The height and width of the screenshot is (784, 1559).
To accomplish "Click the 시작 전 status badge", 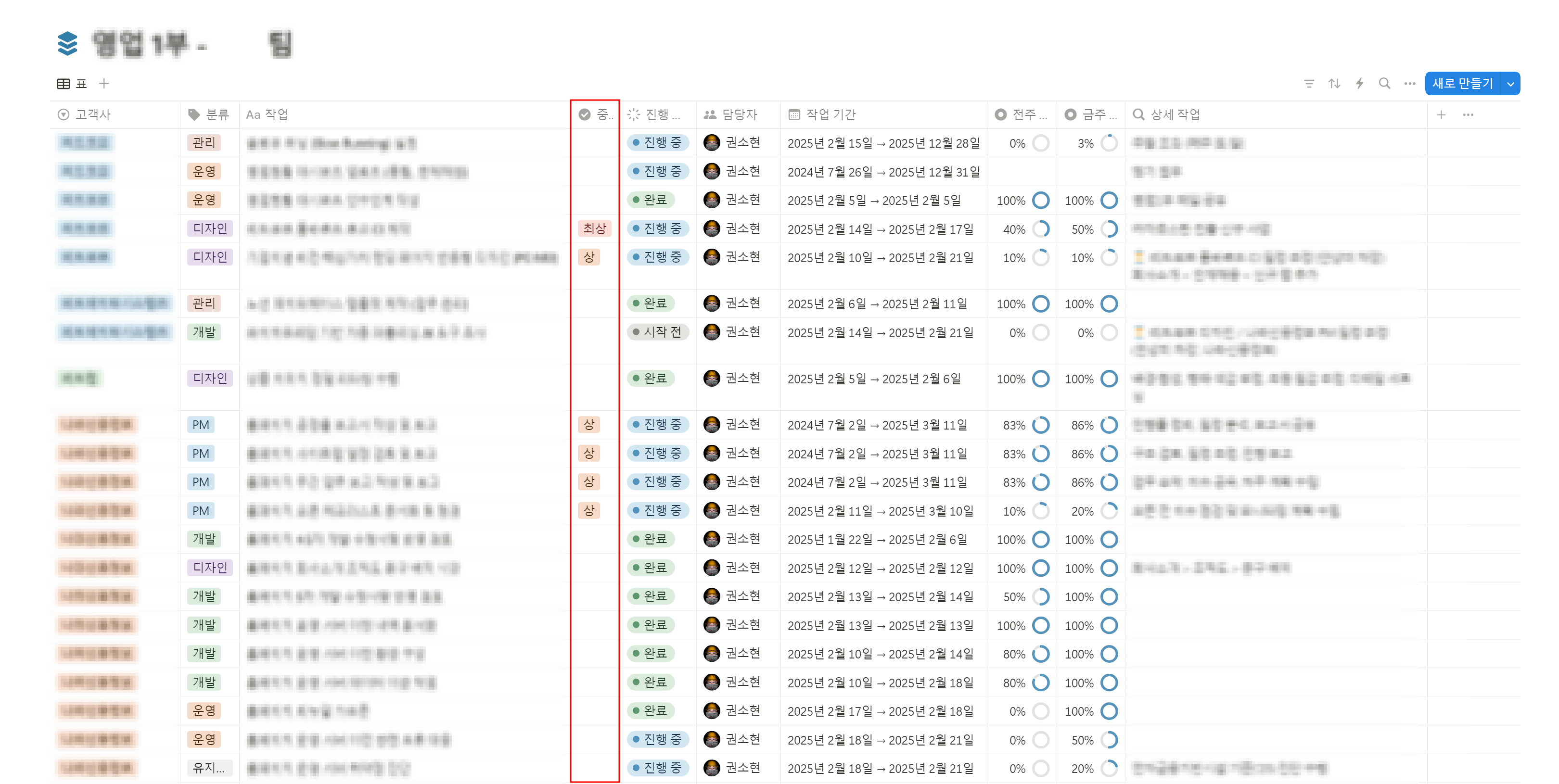I will click(x=657, y=332).
